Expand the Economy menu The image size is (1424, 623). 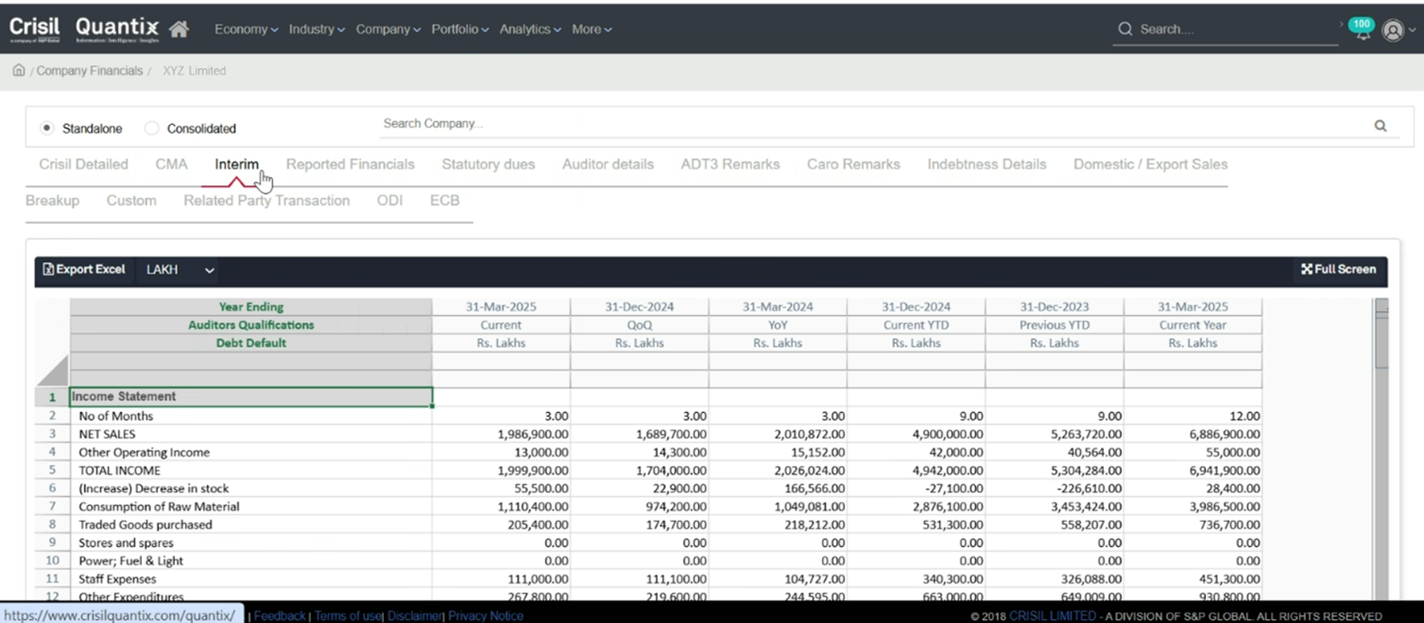(x=245, y=29)
